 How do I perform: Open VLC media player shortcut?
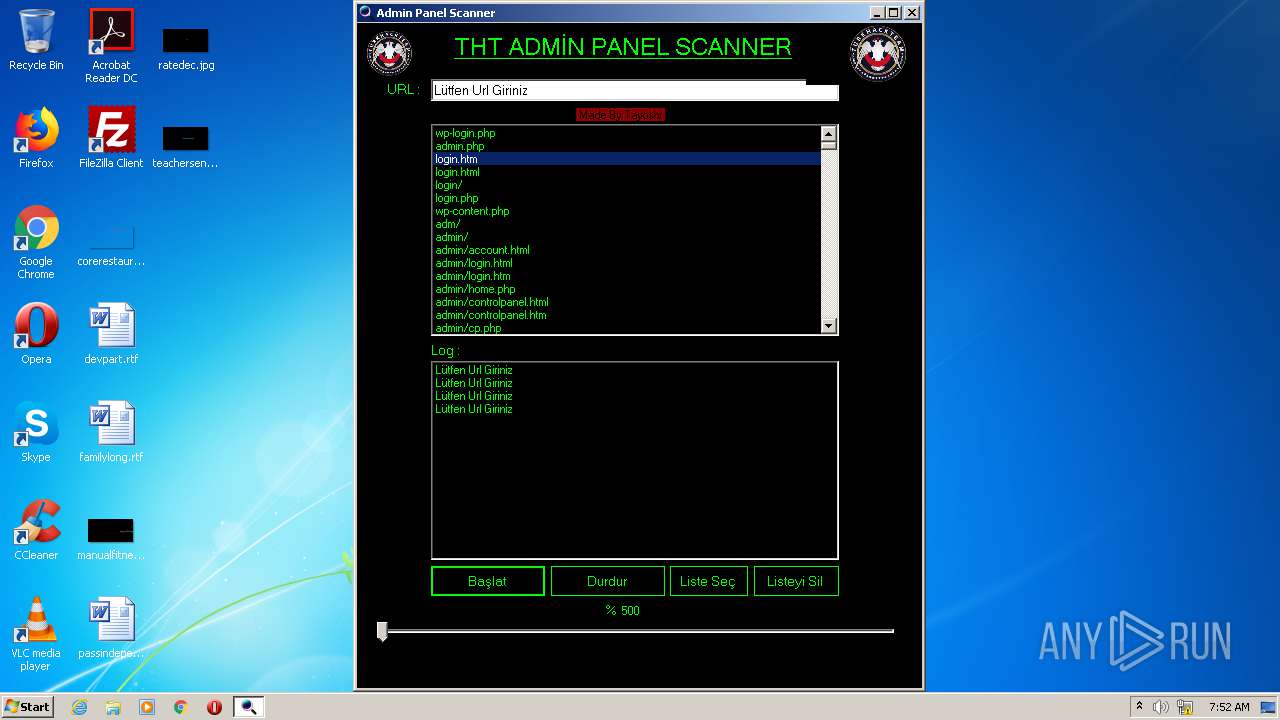pos(36,634)
